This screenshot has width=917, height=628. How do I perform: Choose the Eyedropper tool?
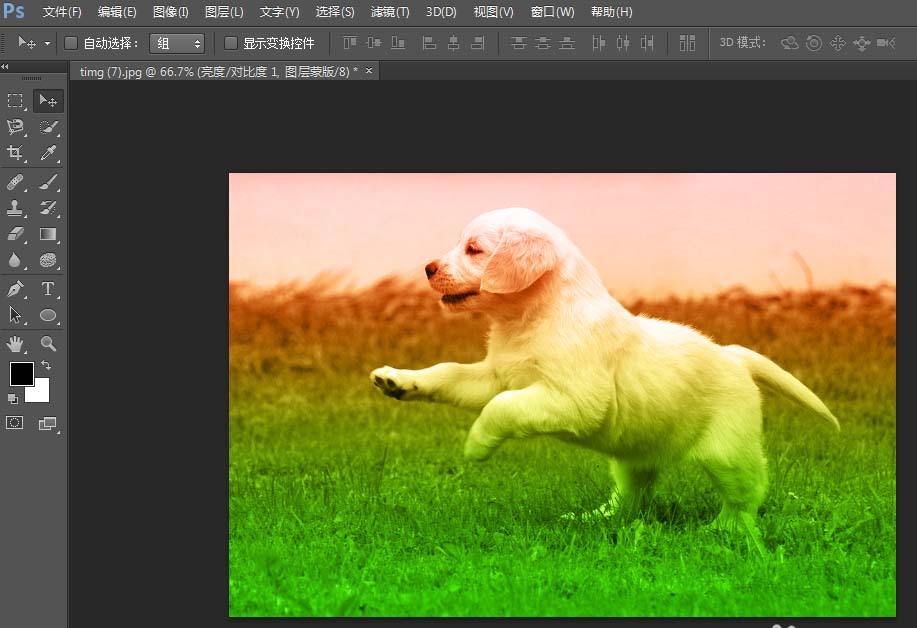[x=48, y=153]
